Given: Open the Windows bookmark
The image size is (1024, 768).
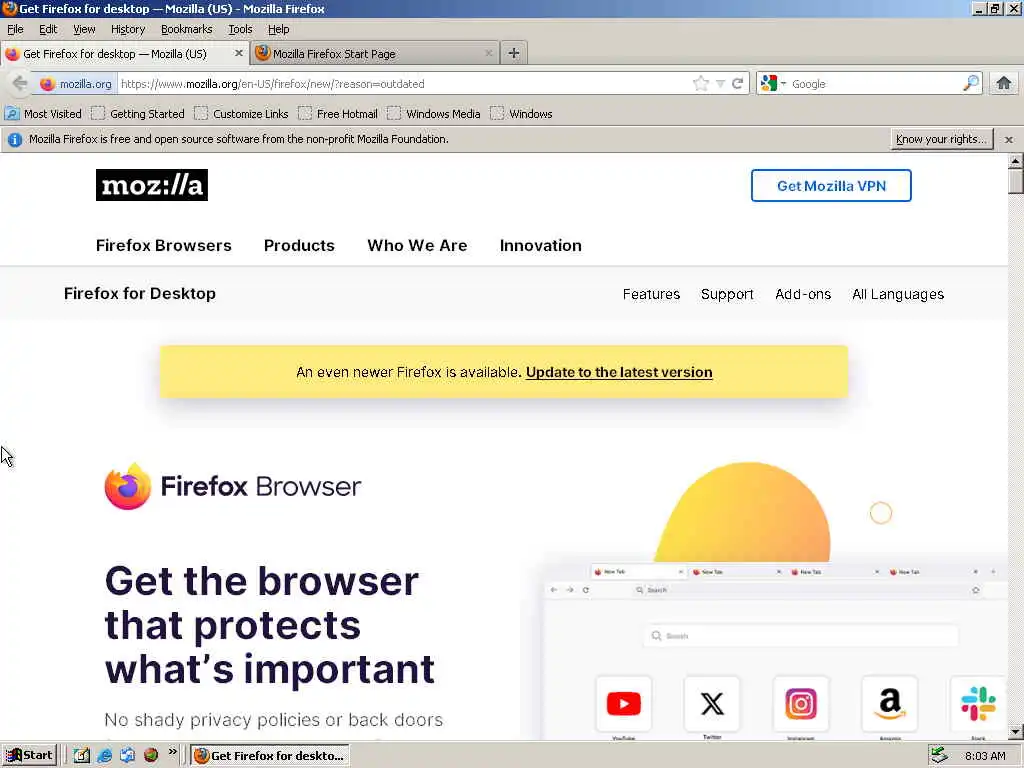Looking at the screenshot, I should tap(522, 114).
